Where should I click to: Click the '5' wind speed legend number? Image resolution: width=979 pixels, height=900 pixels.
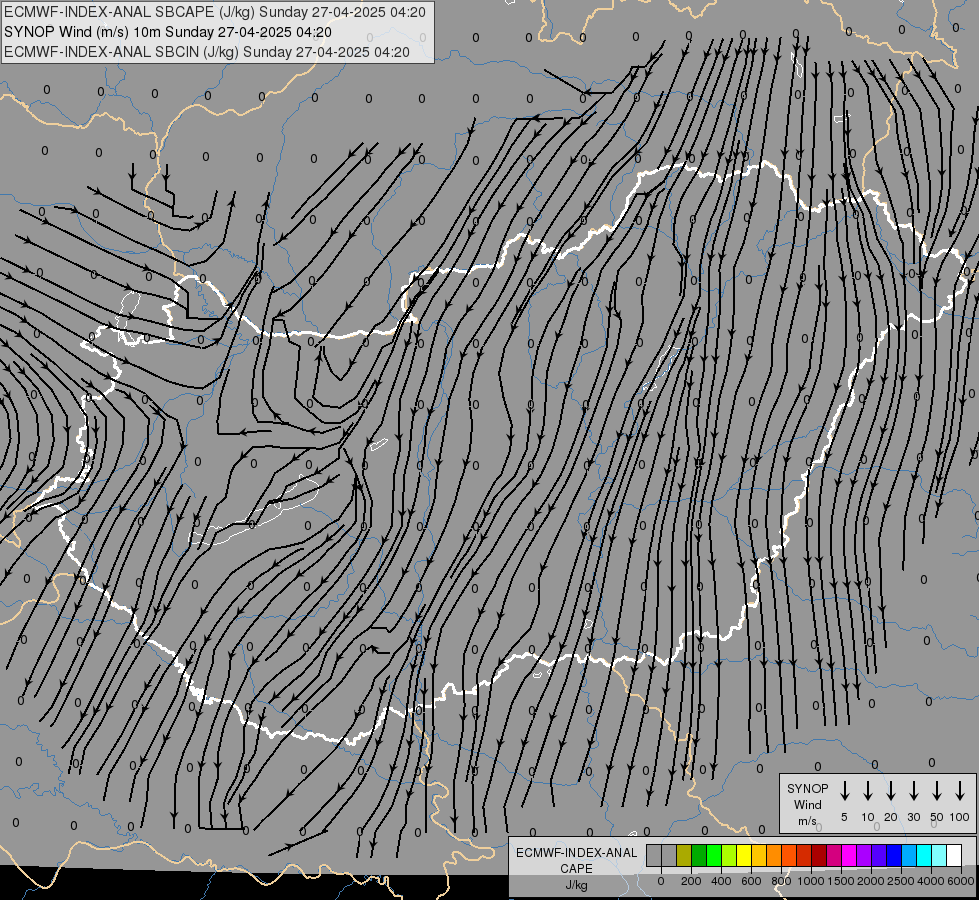[x=844, y=817]
